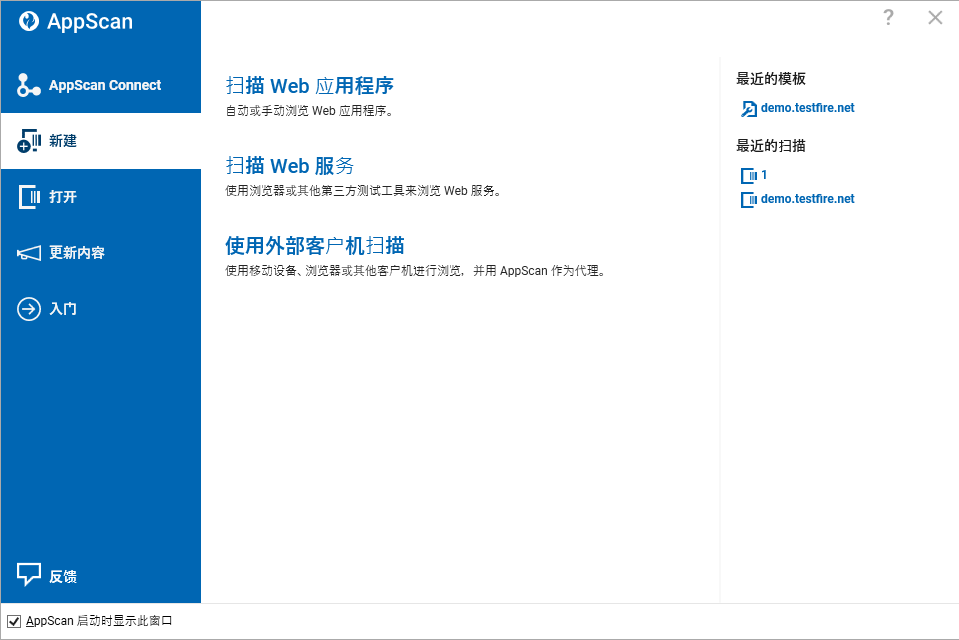The image size is (959, 640).
Task: Click the 新建 scan-plus icon
Action: pos(29,141)
